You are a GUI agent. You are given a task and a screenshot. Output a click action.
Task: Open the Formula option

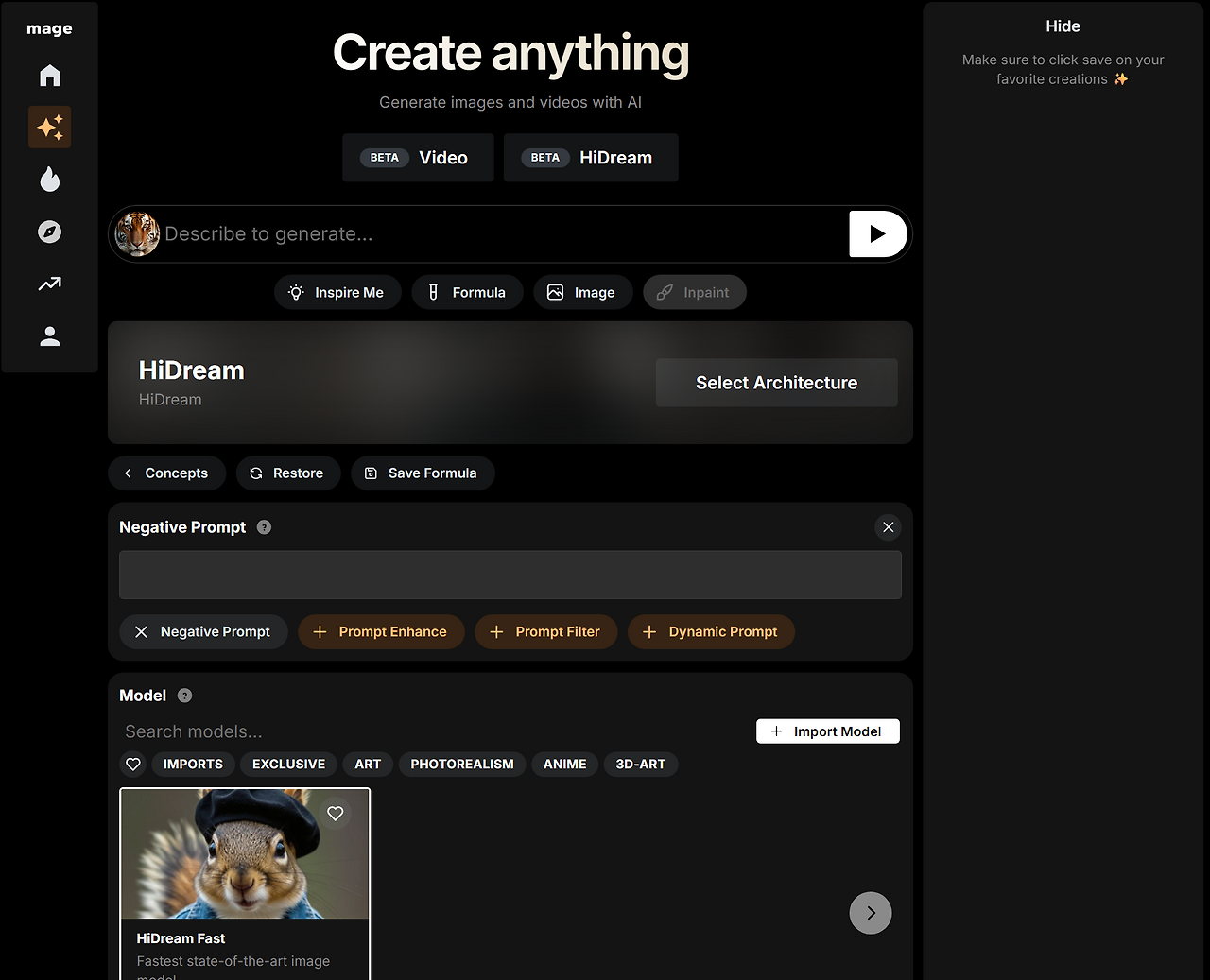coord(468,292)
